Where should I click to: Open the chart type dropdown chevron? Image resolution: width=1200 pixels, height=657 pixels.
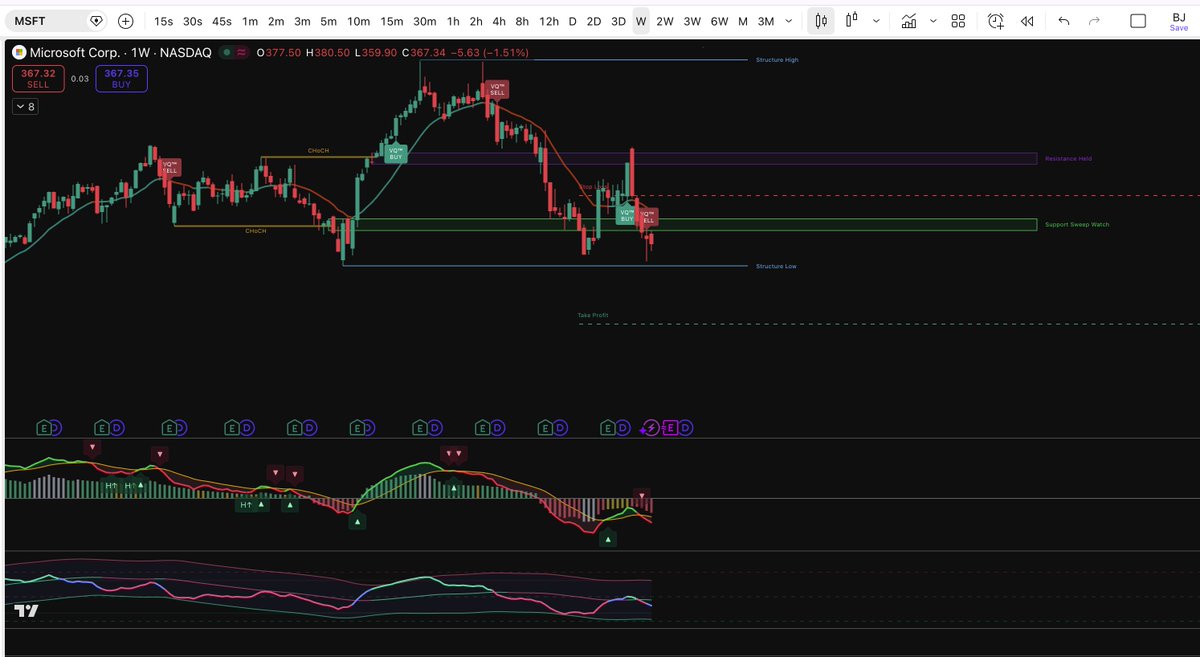pyautogui.click(x=877, y=21)
